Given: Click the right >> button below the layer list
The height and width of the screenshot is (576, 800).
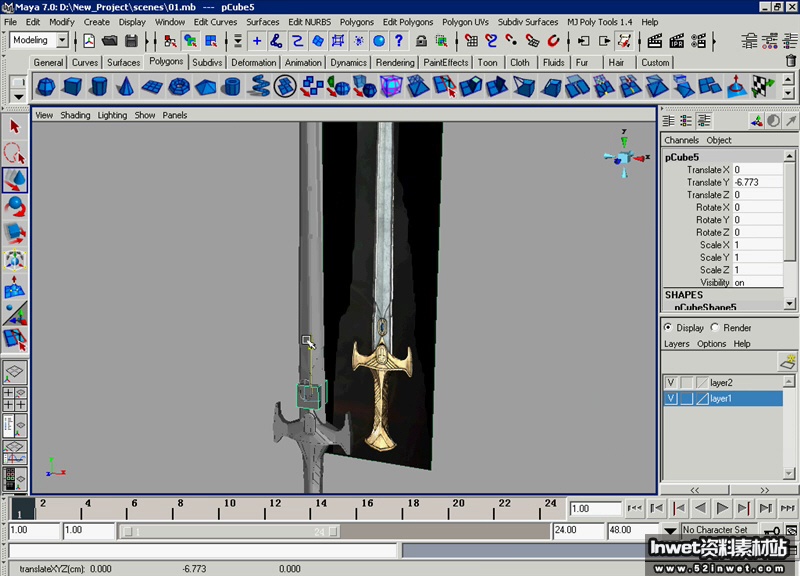Looking at the screenshot, I should (764, 490).
